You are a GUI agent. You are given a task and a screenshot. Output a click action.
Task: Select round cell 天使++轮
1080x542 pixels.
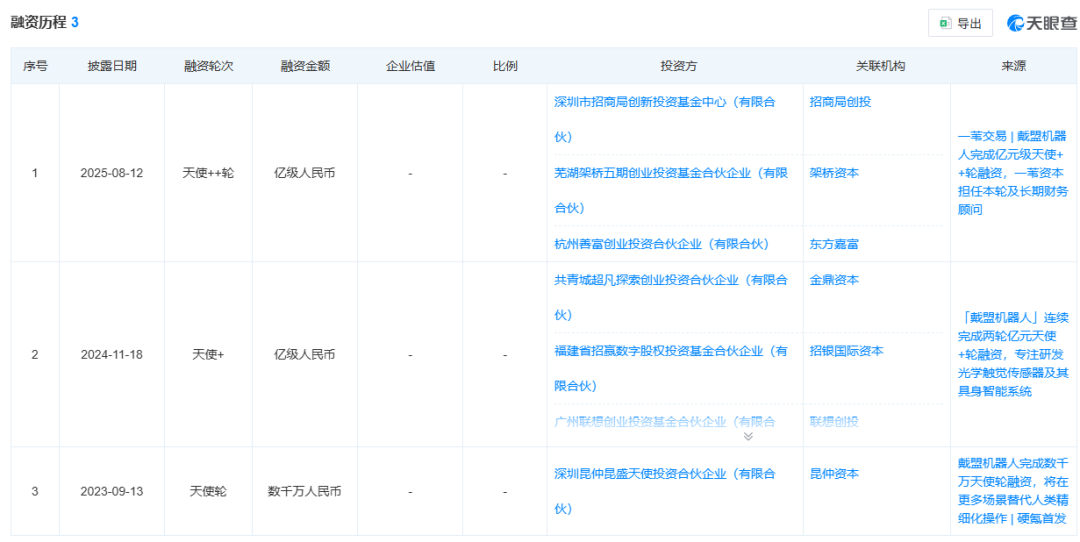208,173
